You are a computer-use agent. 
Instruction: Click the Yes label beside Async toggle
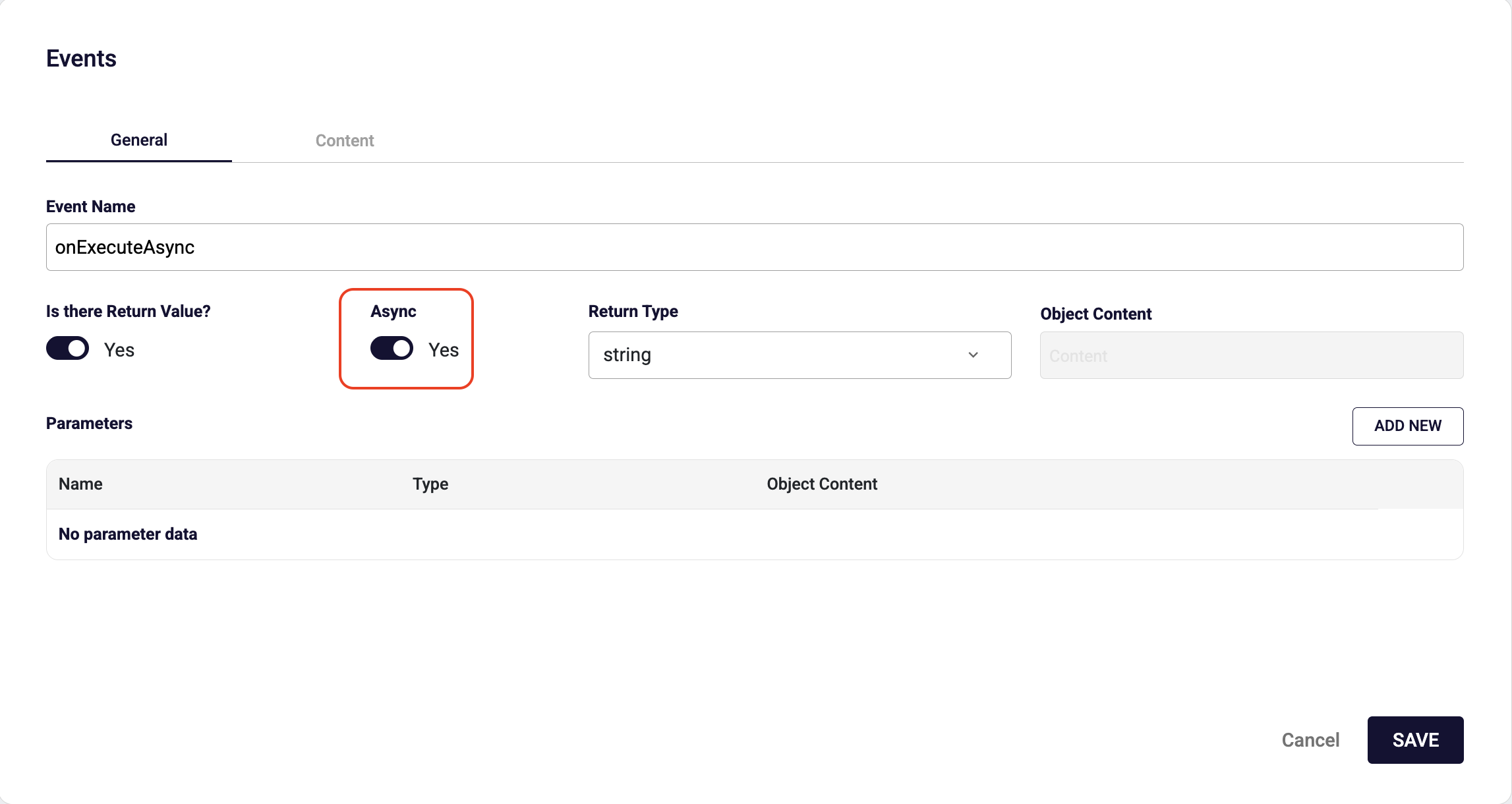click(444, 350)
